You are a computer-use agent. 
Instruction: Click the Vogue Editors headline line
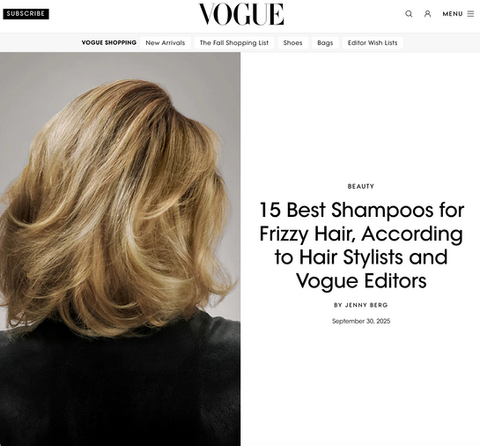click(x=361, y=281)
